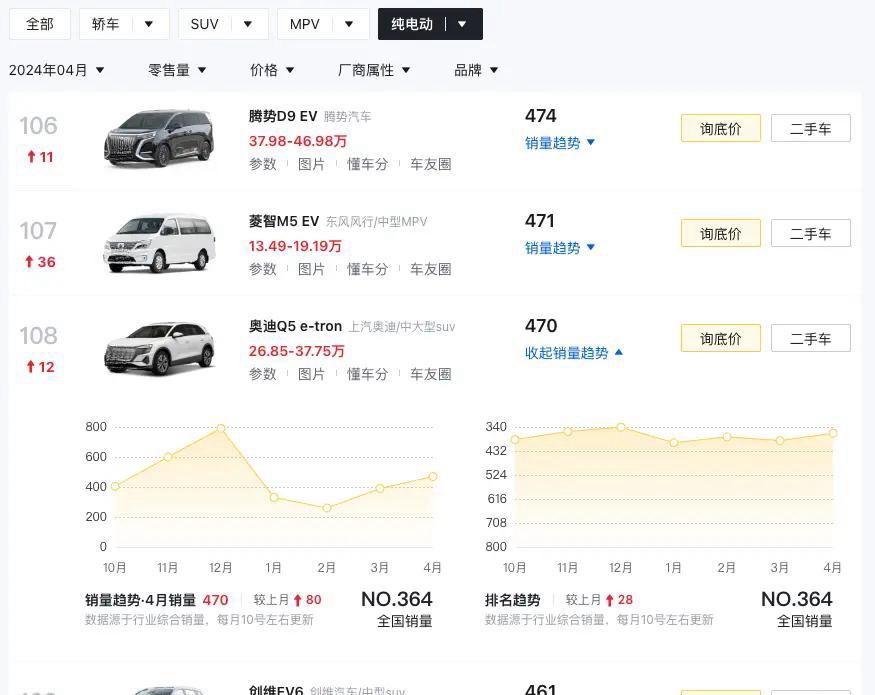This screenshot has width=875, height=695.
Task: Open 懂车分 for 奥迪Q5 e-tron
Action: pyautogui.click(x=367, y=374)
